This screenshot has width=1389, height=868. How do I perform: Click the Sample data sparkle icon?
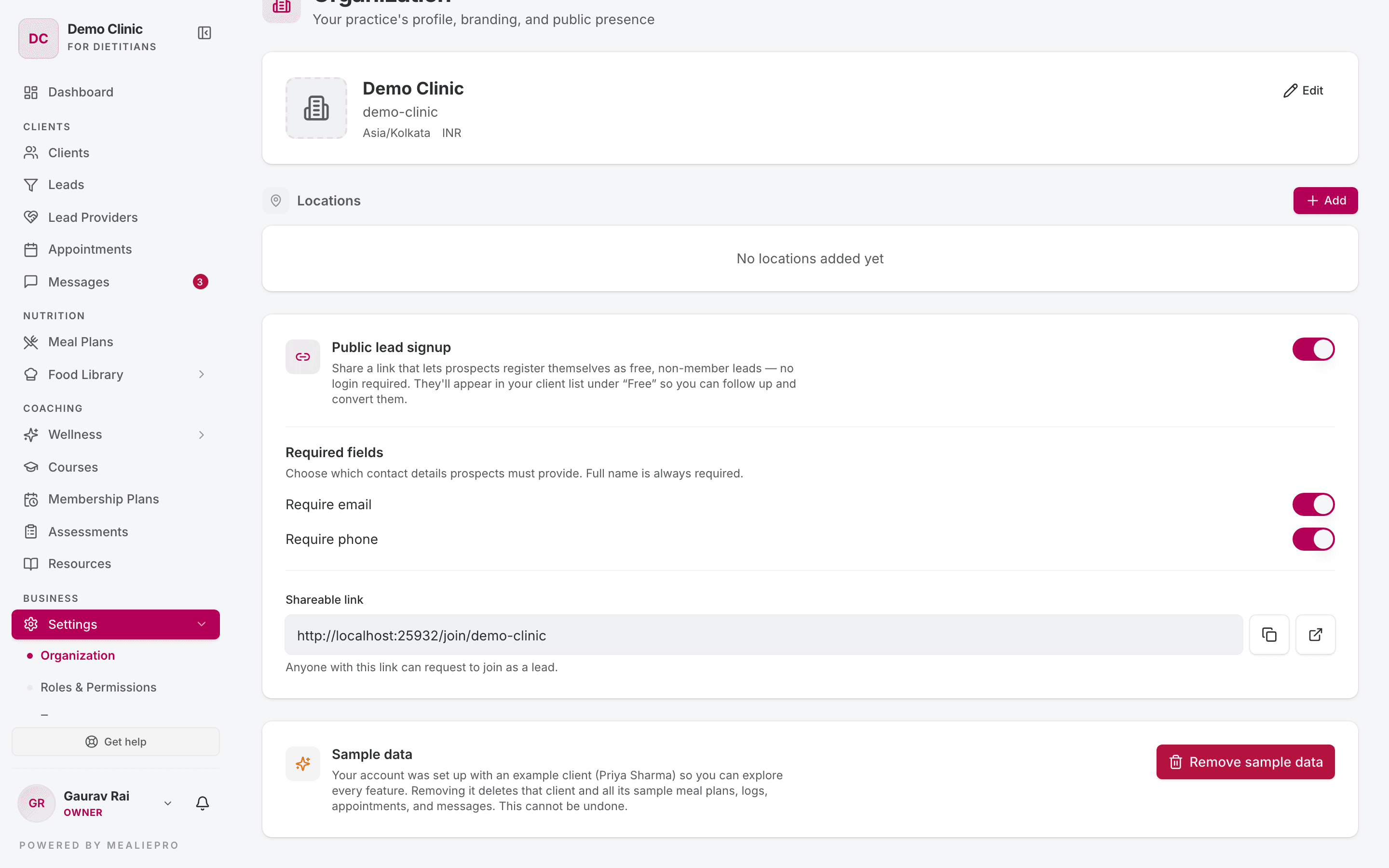(303, 763)
